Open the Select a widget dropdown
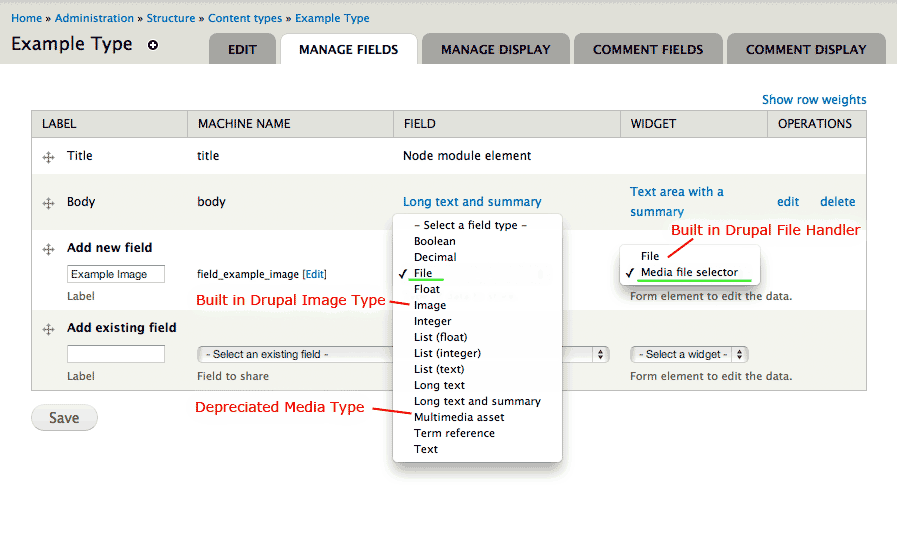This screenshot has width=897, height=540. coord(689,354)
